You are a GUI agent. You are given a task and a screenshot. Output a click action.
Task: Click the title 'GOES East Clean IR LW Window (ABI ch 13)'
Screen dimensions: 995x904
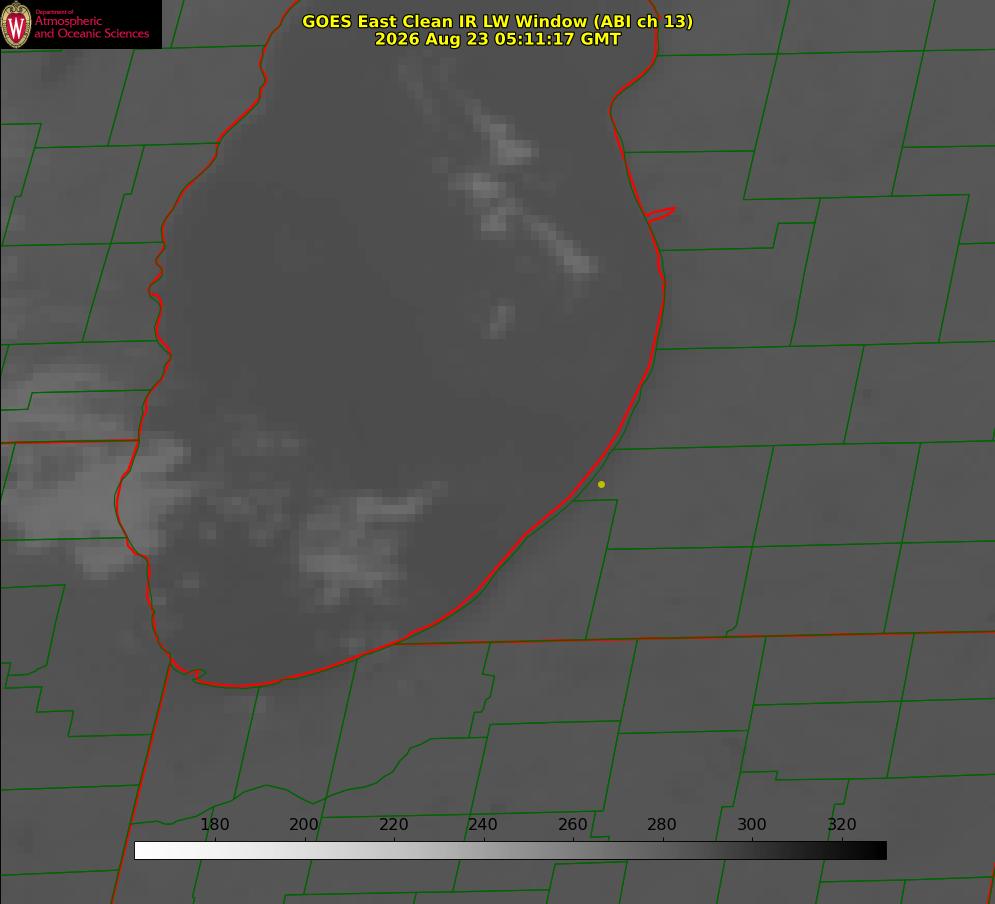[498, 21]
